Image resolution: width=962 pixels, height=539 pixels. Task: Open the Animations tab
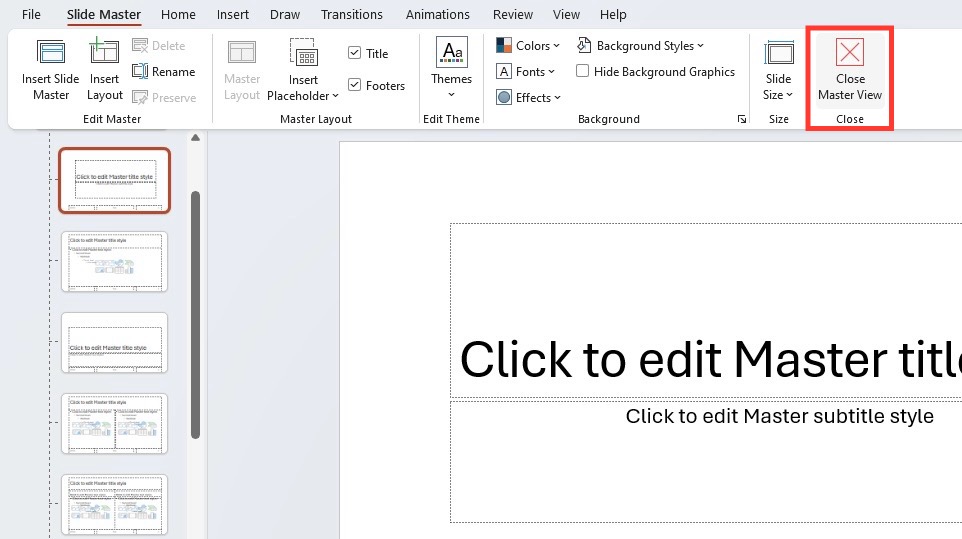click(437, 14)
